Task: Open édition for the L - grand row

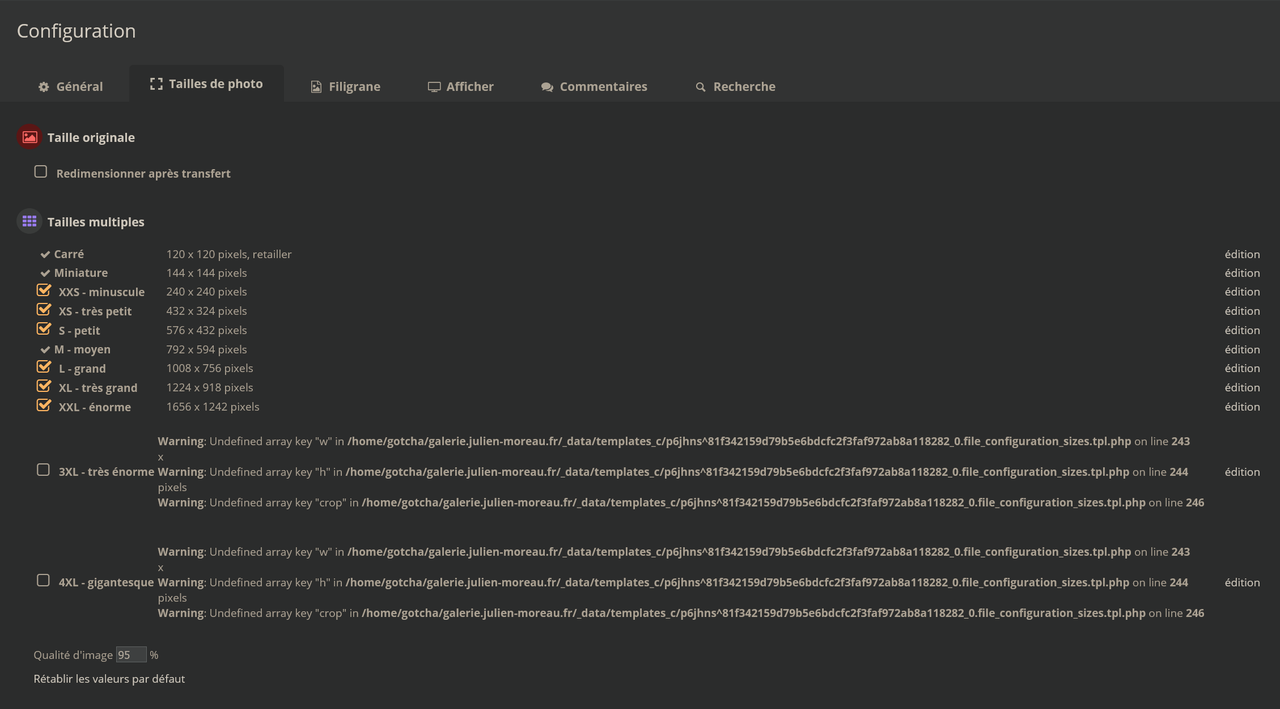Action: pyautogui.click(x=1242, y=369)
